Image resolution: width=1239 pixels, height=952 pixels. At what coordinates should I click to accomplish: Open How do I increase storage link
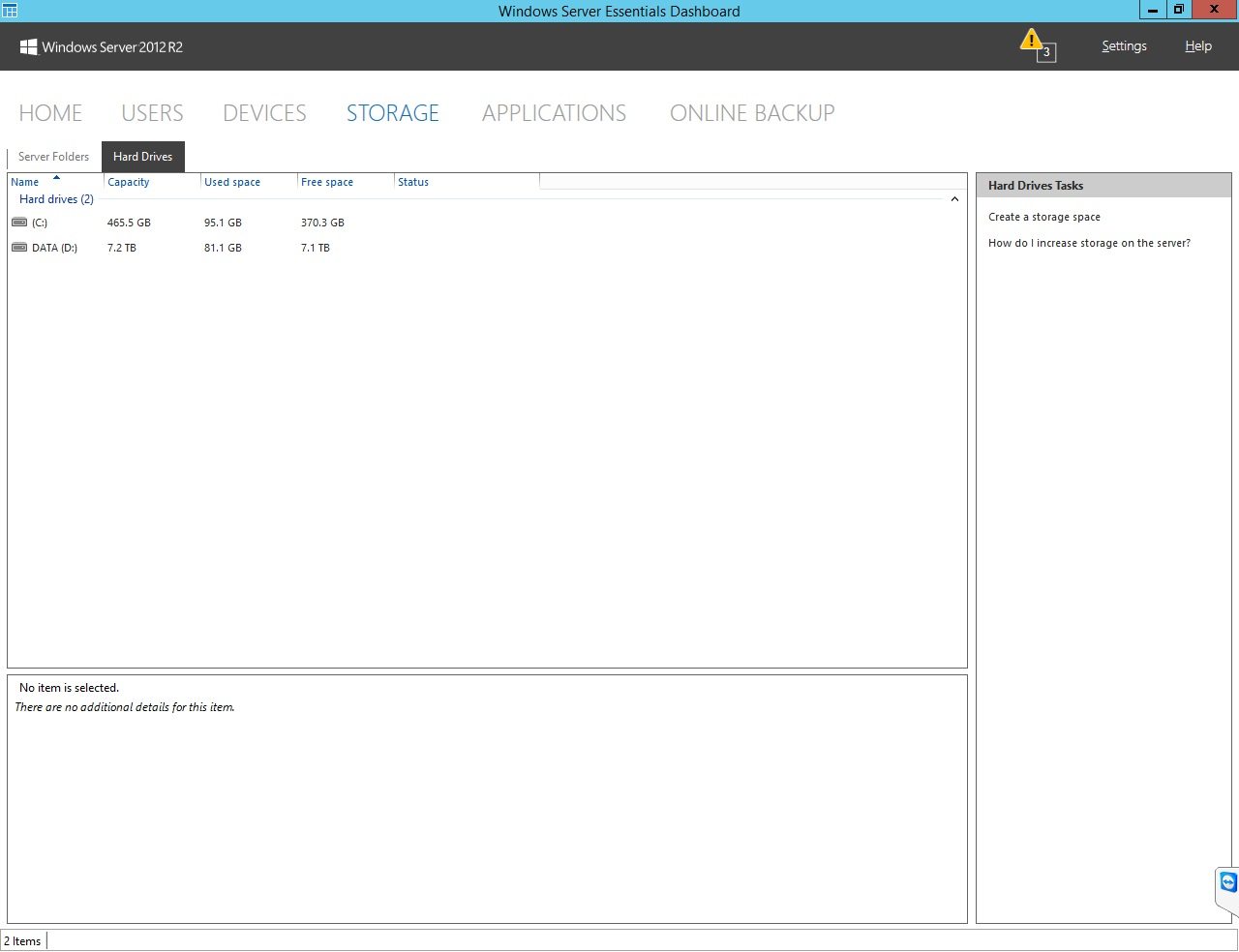click(x=1089, y=243)
